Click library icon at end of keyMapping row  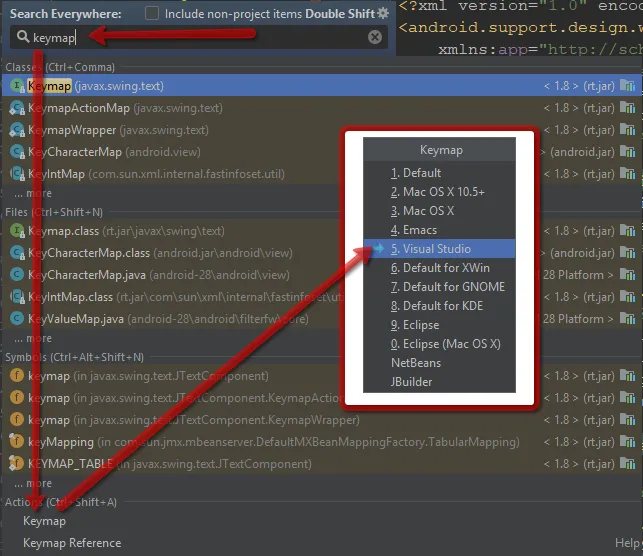coord(627,442)
